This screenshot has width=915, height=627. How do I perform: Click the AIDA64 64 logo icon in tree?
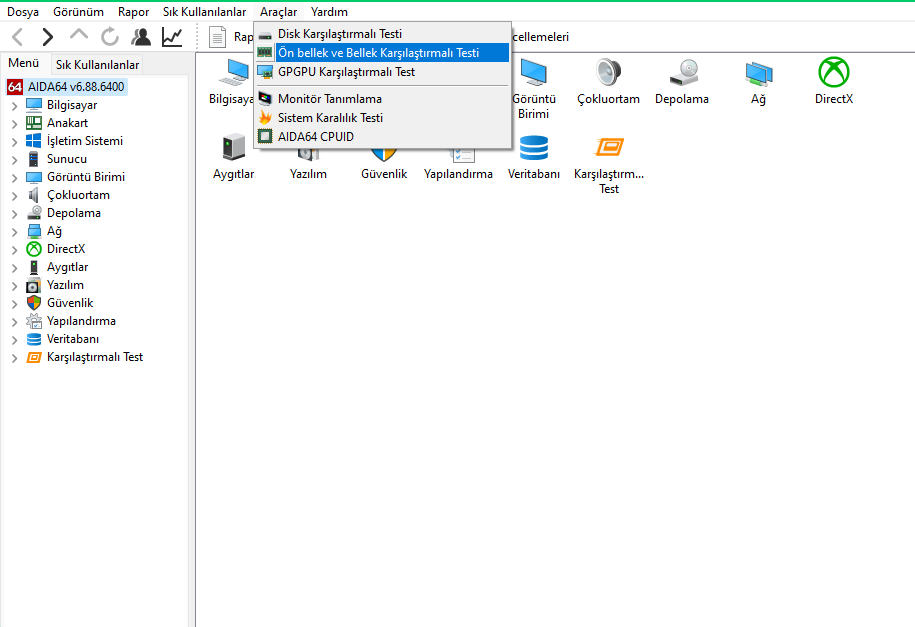point(15,87)
